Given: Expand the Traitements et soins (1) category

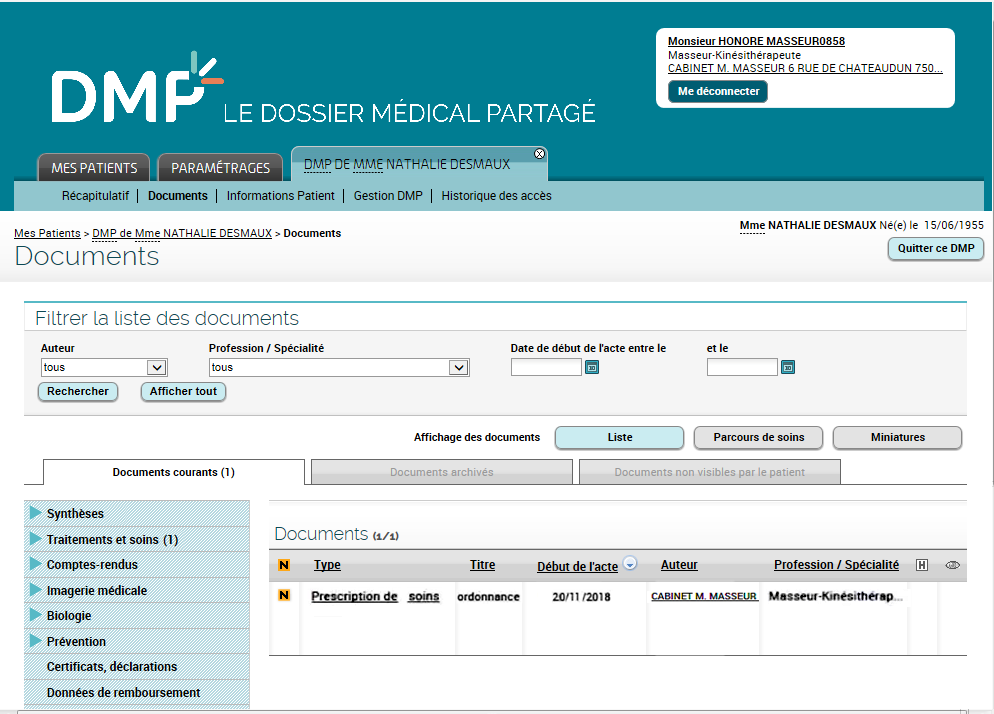Looking at the screenshot, I should [x=36, y=539].
